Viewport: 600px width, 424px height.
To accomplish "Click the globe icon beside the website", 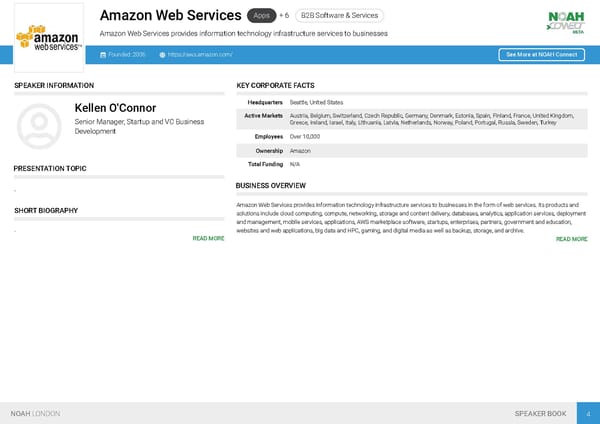I will pyautogui.click(x=162, y=54).
